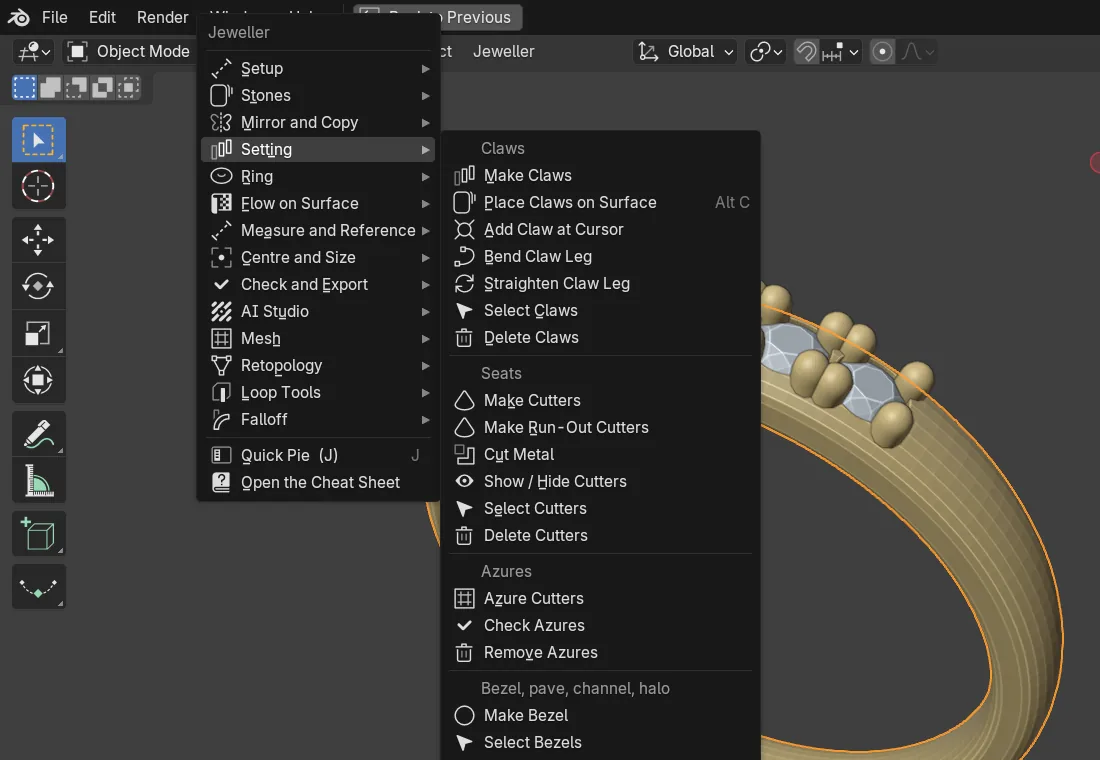The height and width of the screenshot is (760, 1100).
Task: Open the File menu
Action: (55, 17)
